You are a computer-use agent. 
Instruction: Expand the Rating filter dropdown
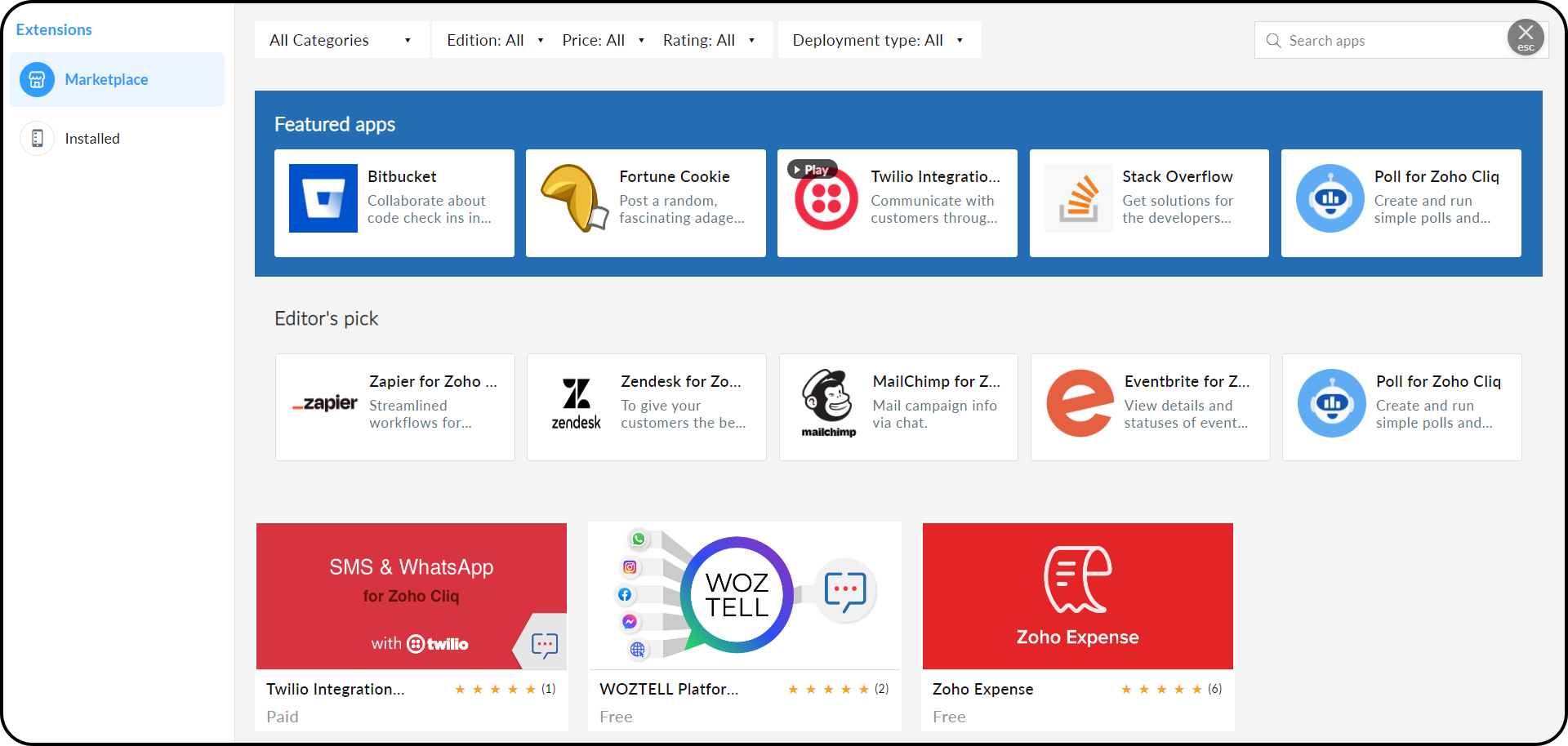pos(708,40)
